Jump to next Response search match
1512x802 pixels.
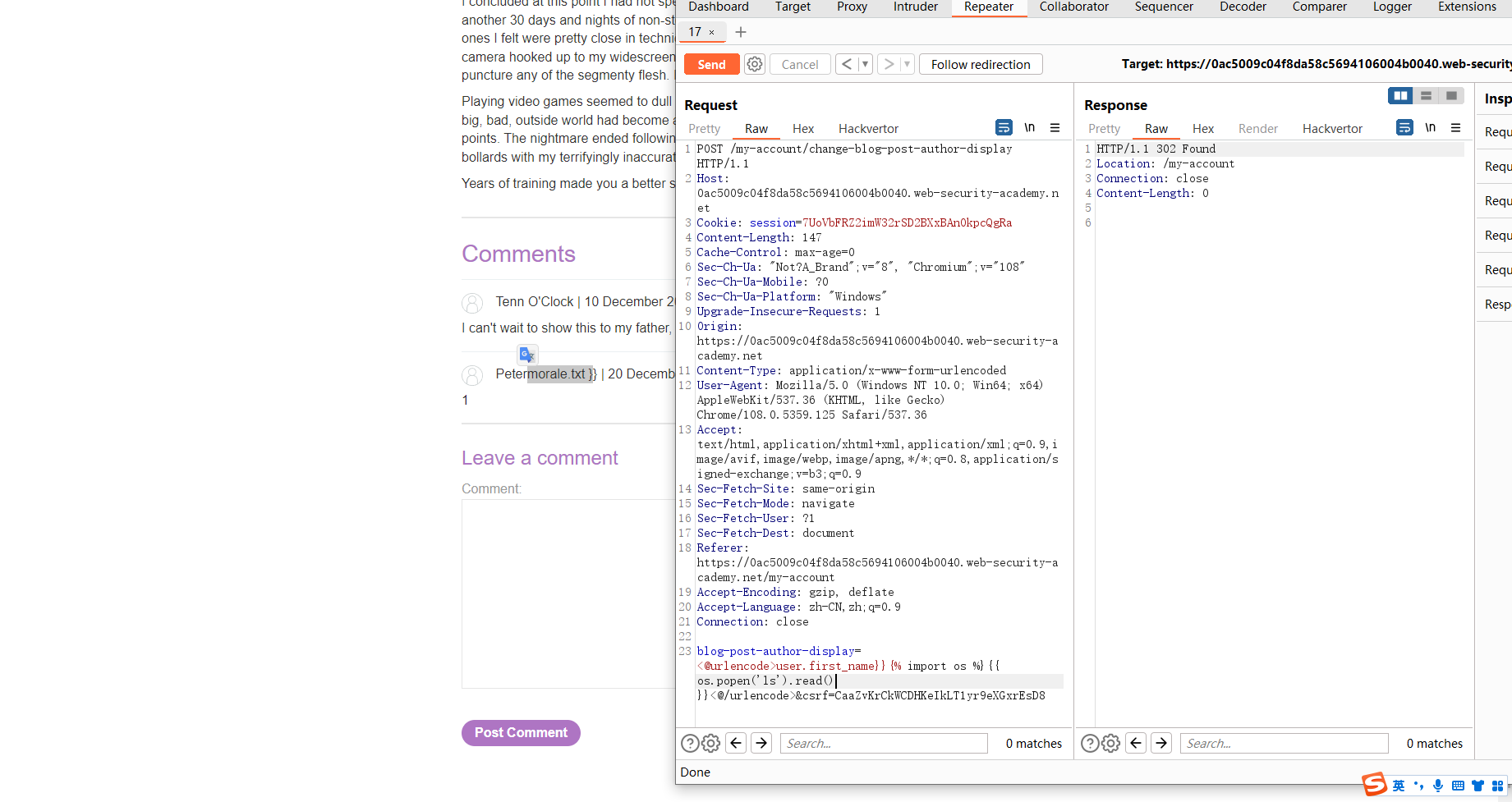(x=1161, y=743)
